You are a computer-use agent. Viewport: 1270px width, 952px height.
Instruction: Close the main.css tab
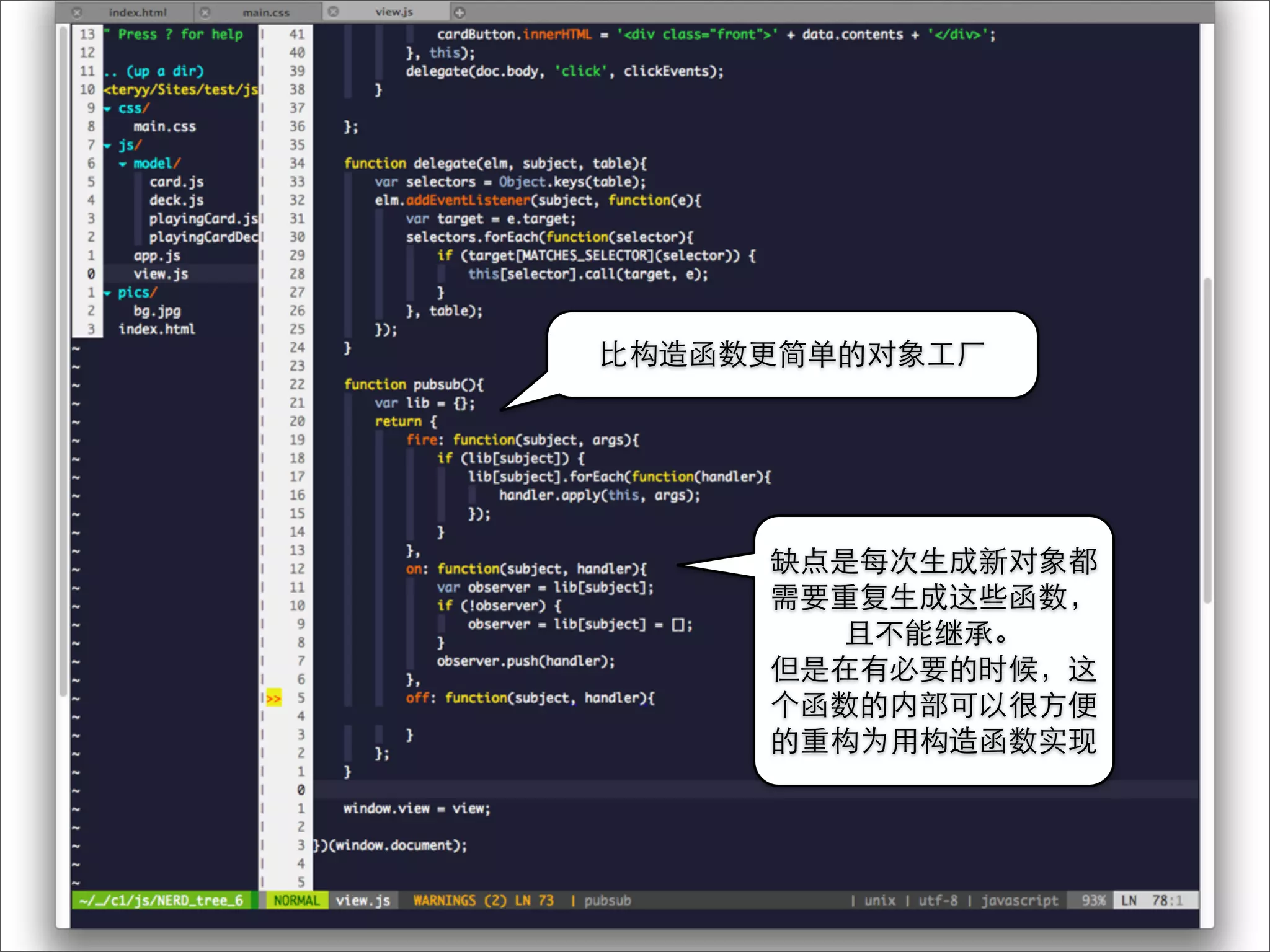(x=205, y=12)
